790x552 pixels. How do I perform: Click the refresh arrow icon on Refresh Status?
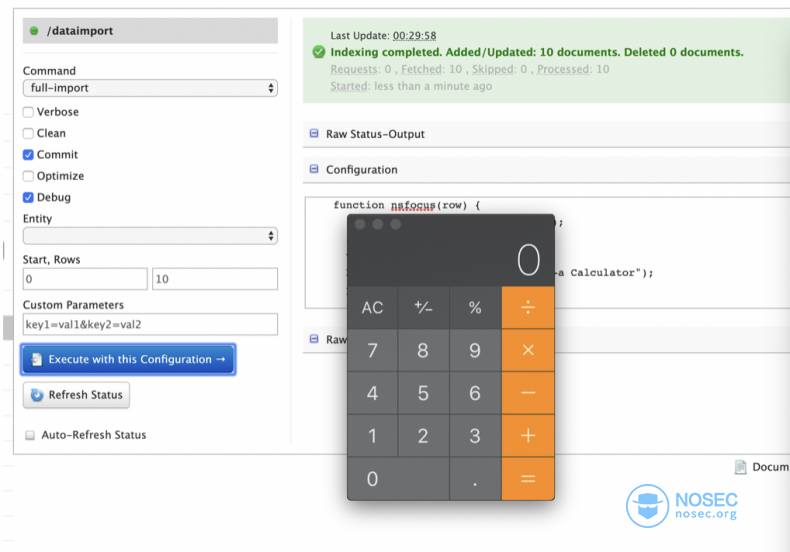click(x=37, y=395)
